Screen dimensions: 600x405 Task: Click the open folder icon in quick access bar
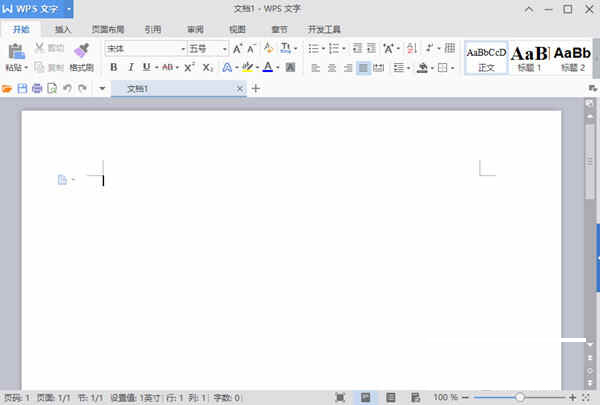point(8,89)
